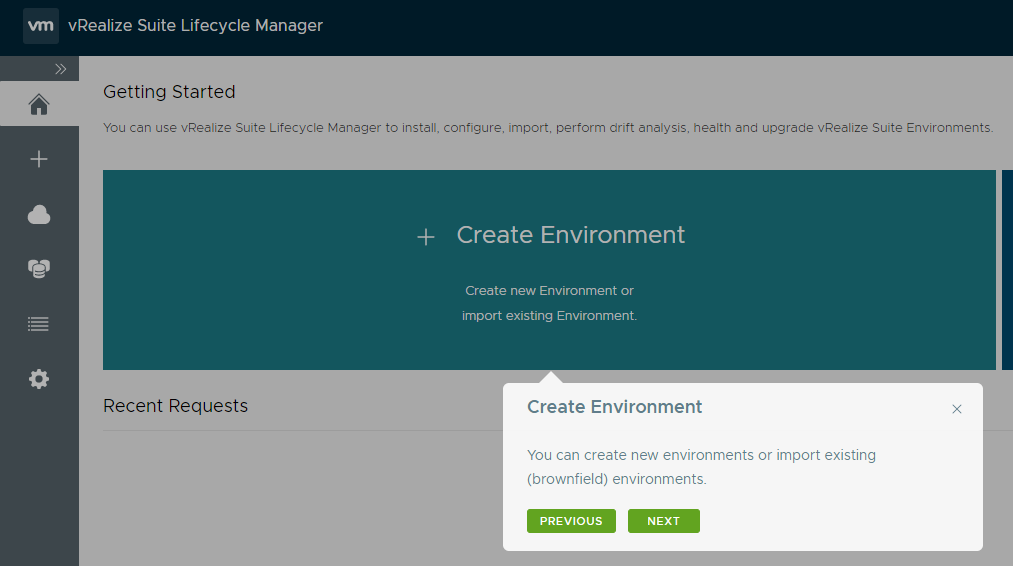Click the Recent Requests section heading
The image size is (1013, 566).
175,406
